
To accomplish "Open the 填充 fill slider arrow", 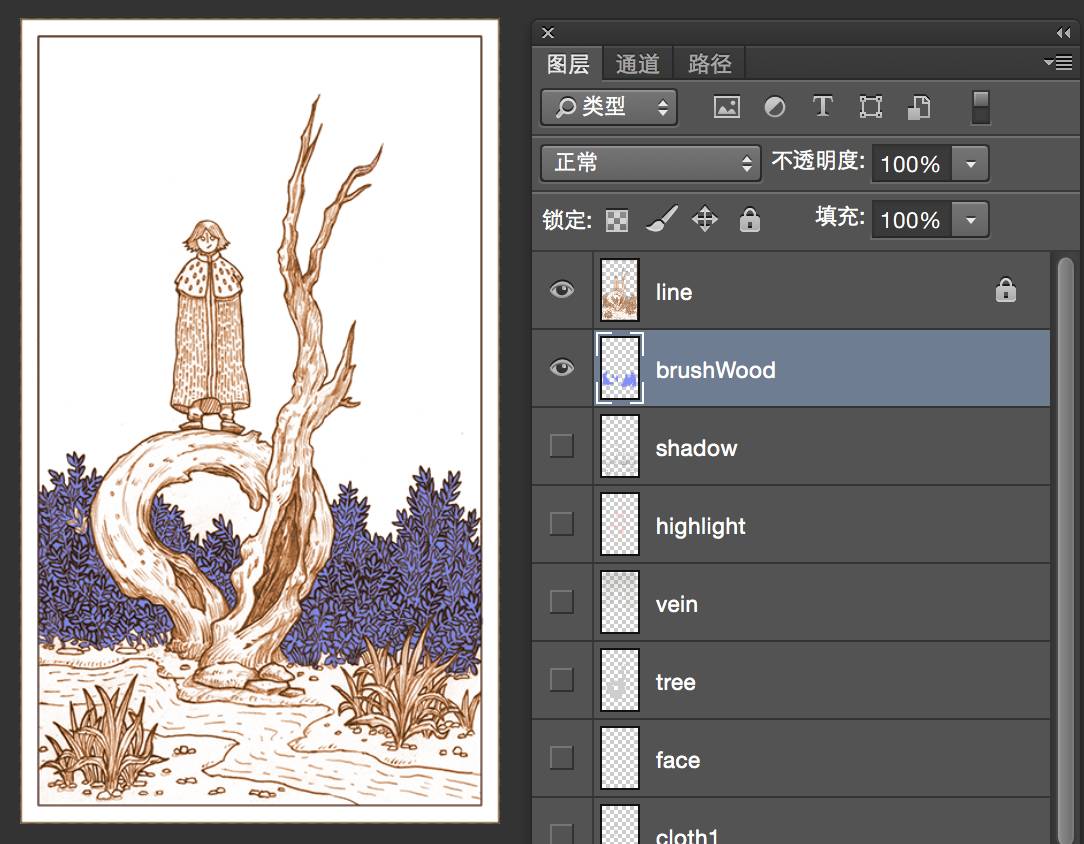I will coord(971,220).
